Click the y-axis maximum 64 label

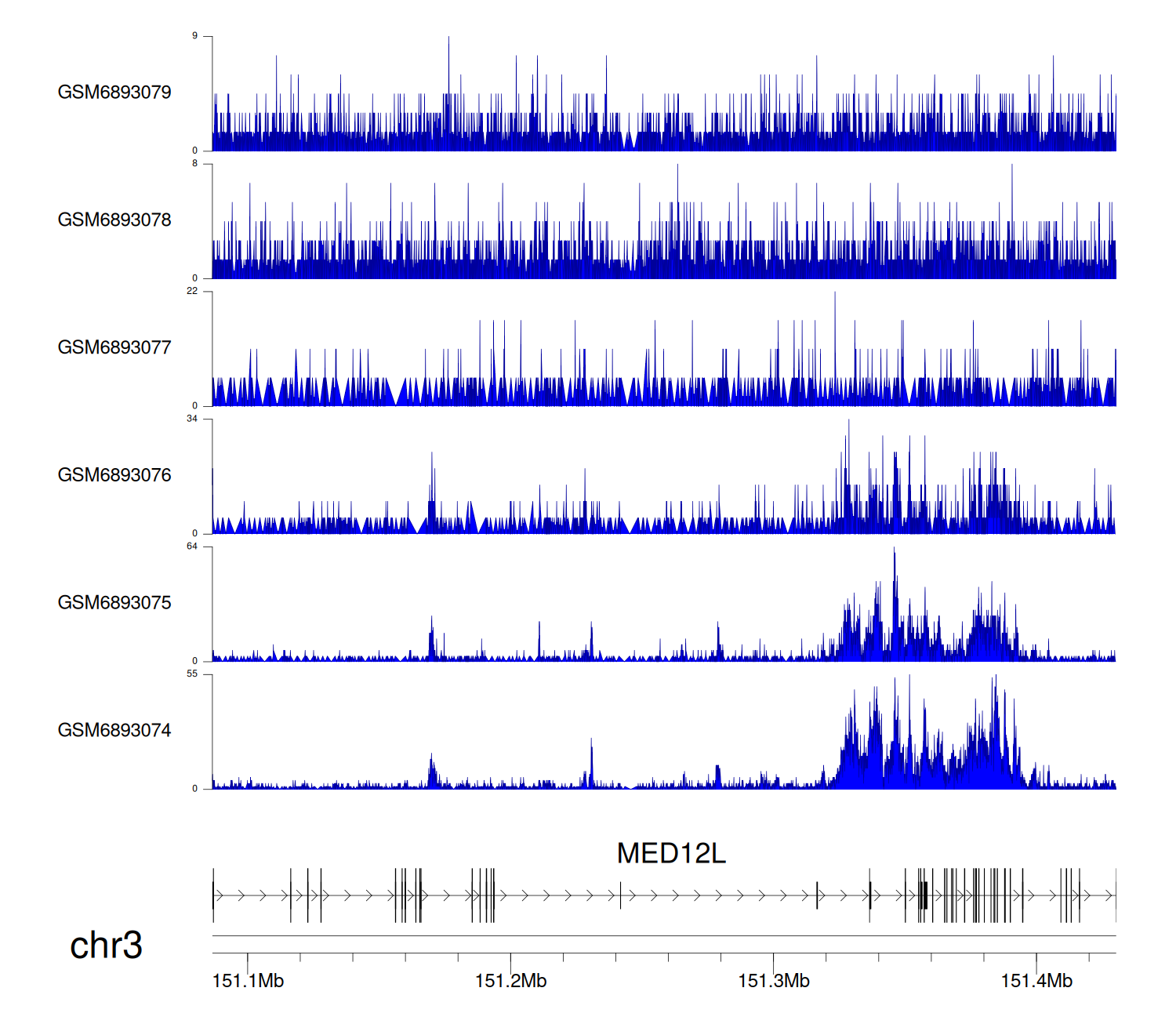[x=192, y=547]
